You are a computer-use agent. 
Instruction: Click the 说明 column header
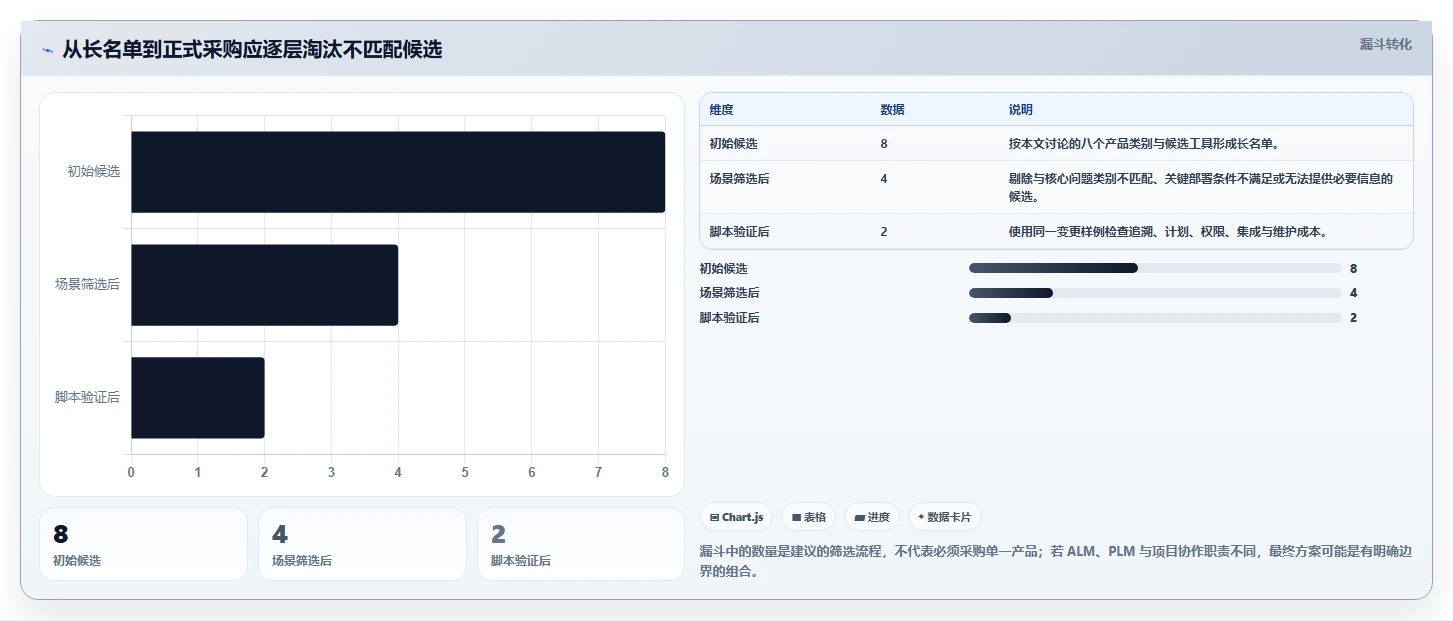point(1021,110)
